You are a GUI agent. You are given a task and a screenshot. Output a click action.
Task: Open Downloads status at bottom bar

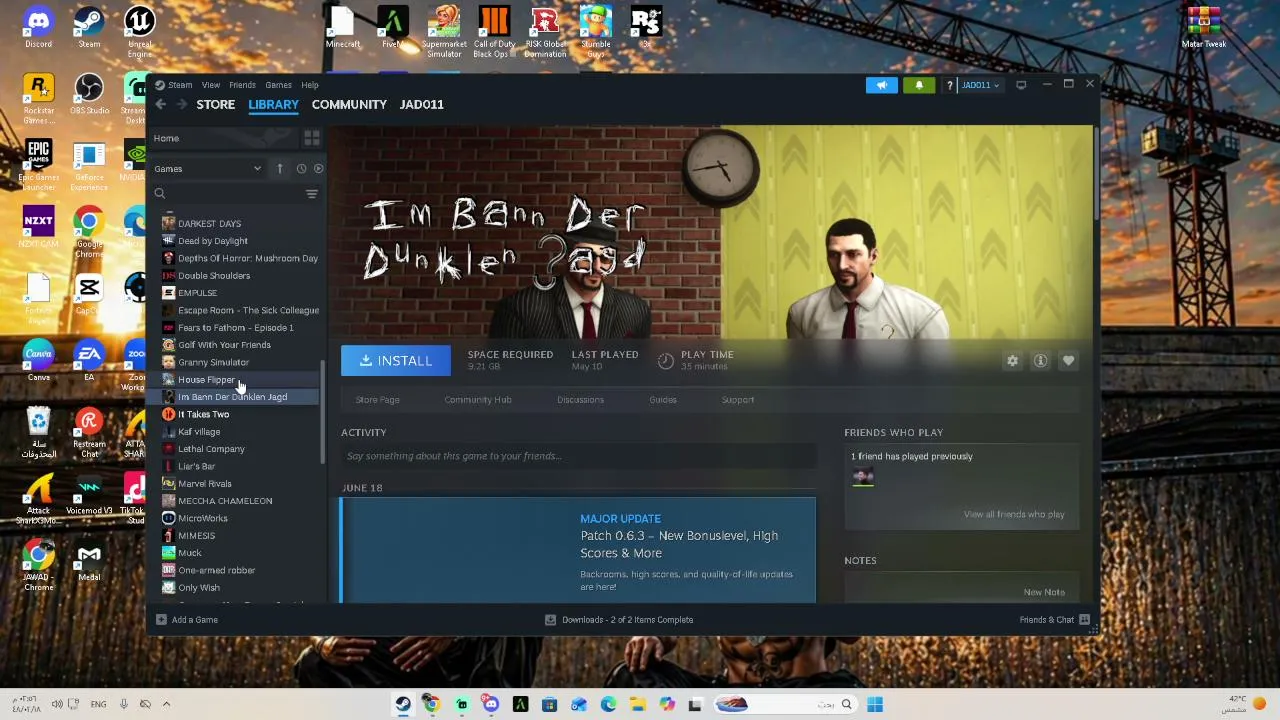(619, 620)
